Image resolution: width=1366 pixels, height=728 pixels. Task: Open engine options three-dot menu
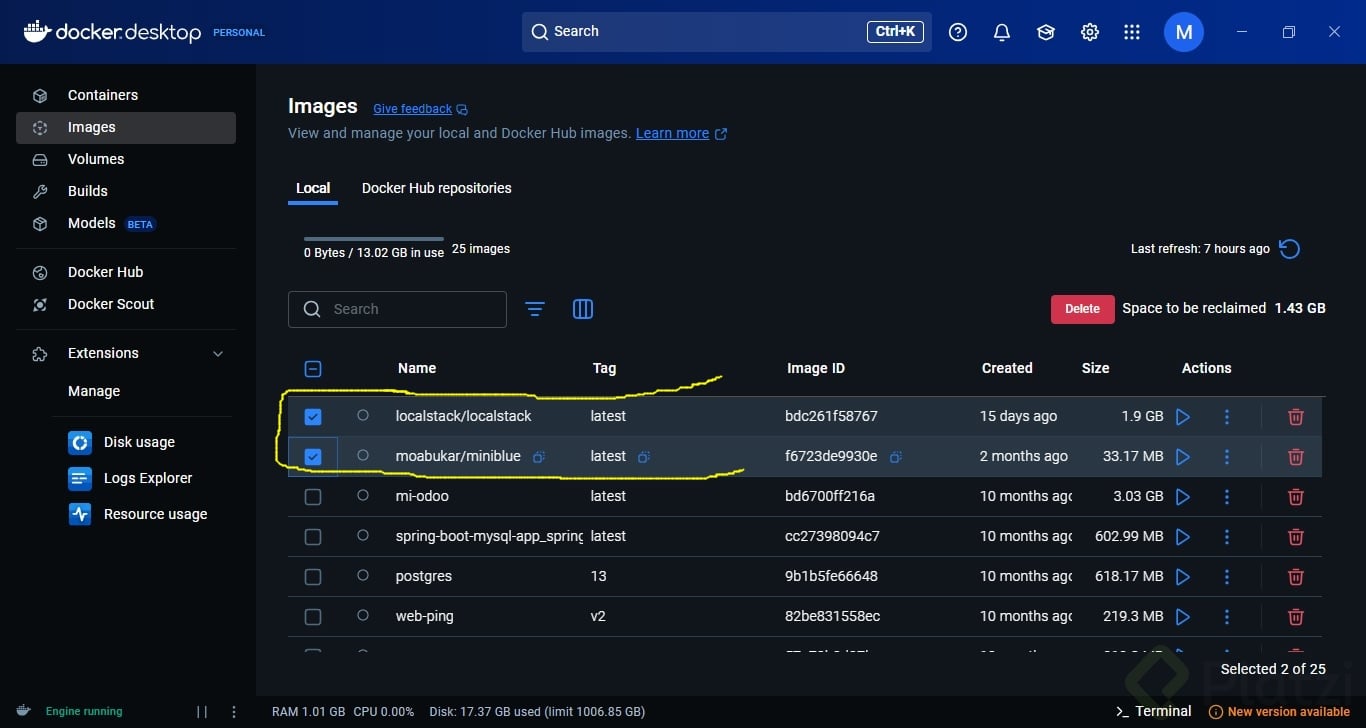(234, 712)
